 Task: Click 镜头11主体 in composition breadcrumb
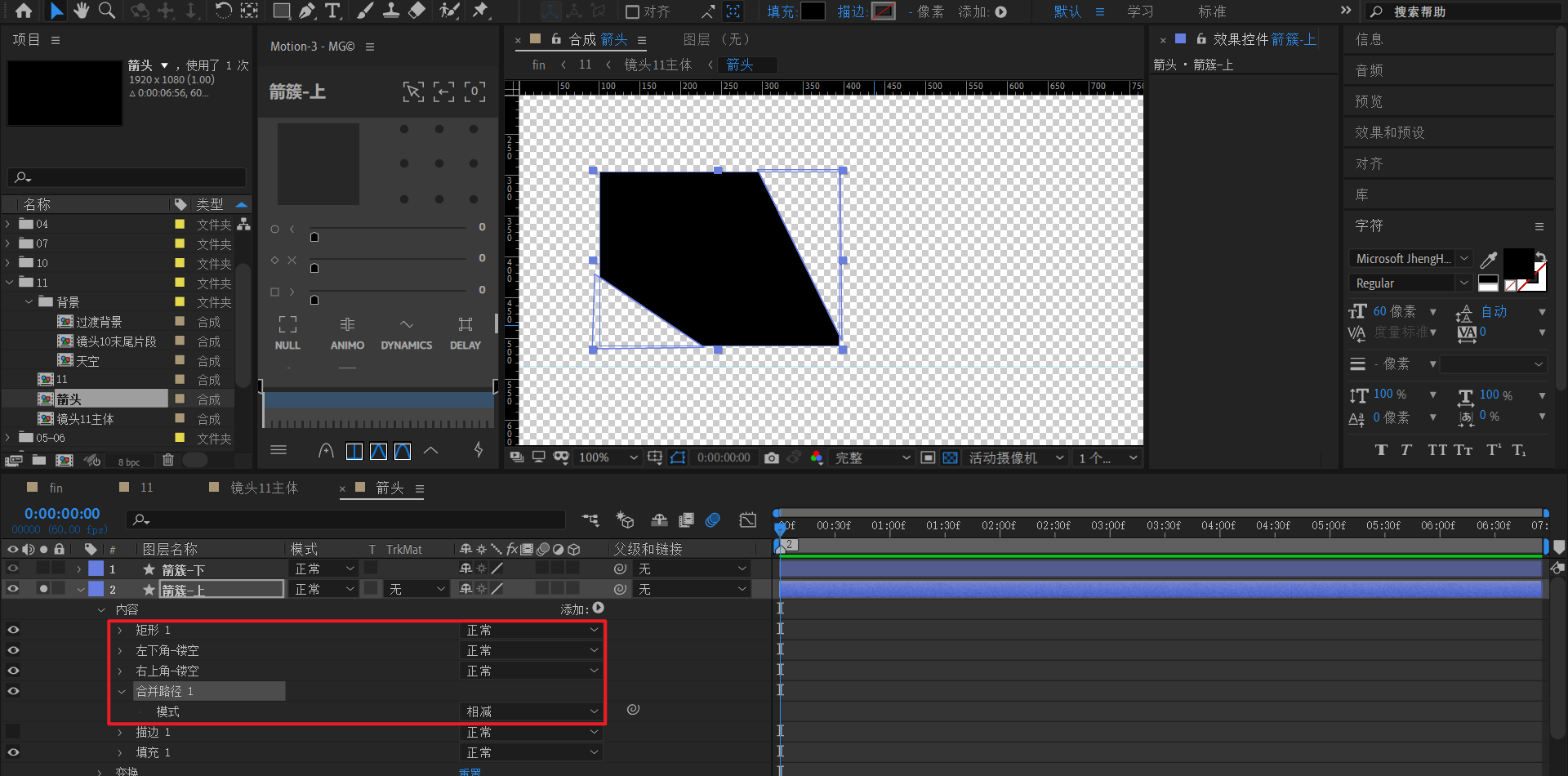click(658, 65)
